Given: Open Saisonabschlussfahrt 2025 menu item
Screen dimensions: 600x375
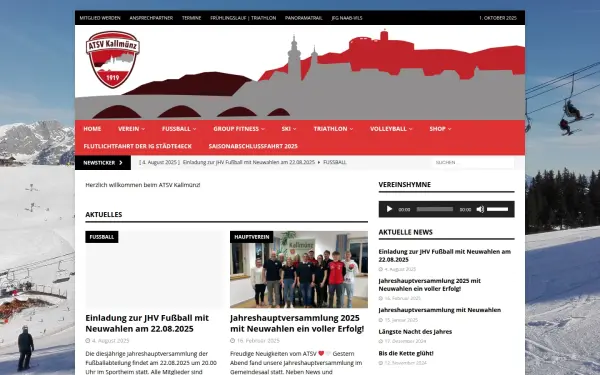Looking at the screenshot, I should (253, 146).
